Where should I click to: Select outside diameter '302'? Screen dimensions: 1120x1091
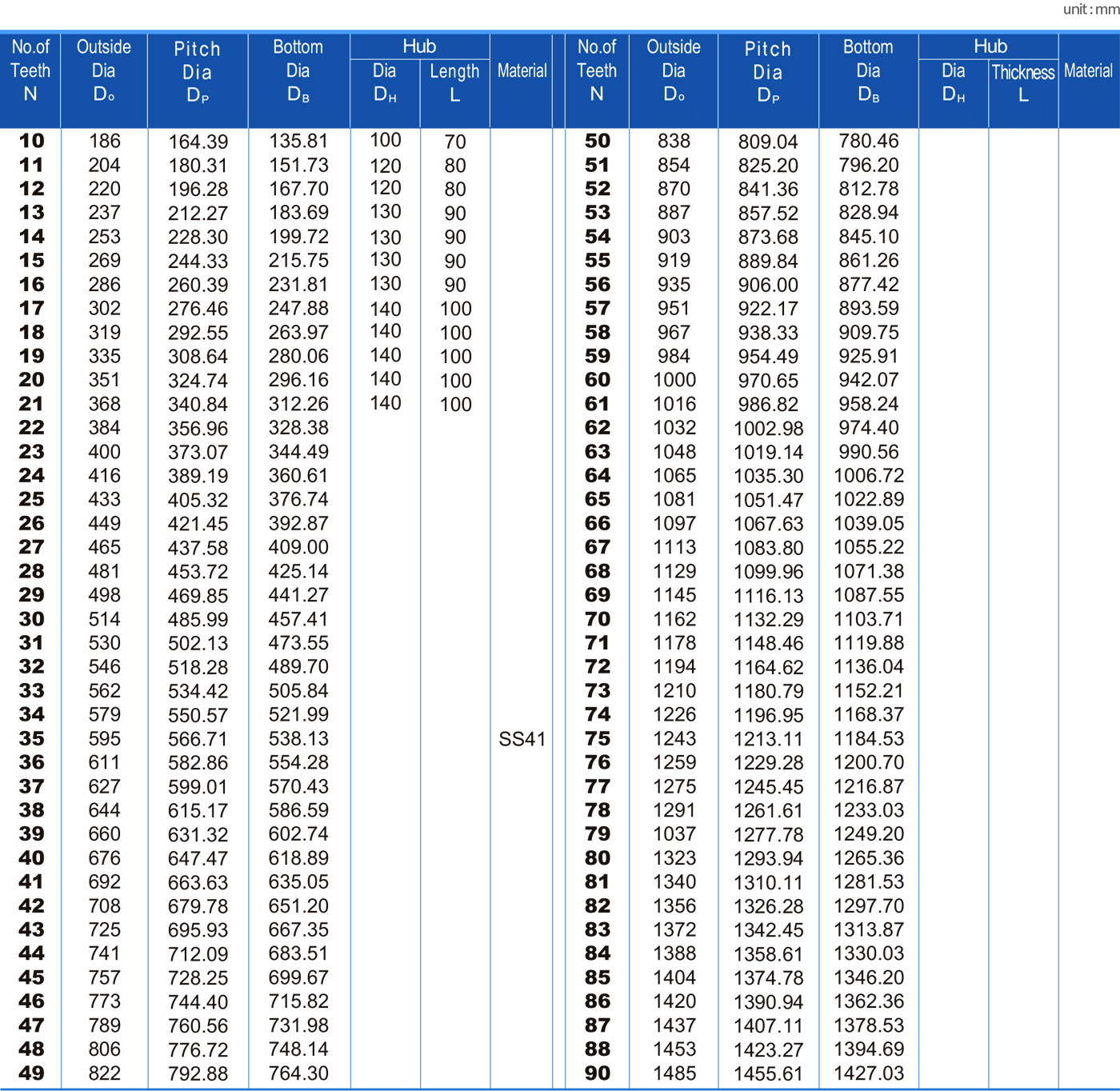104,309
